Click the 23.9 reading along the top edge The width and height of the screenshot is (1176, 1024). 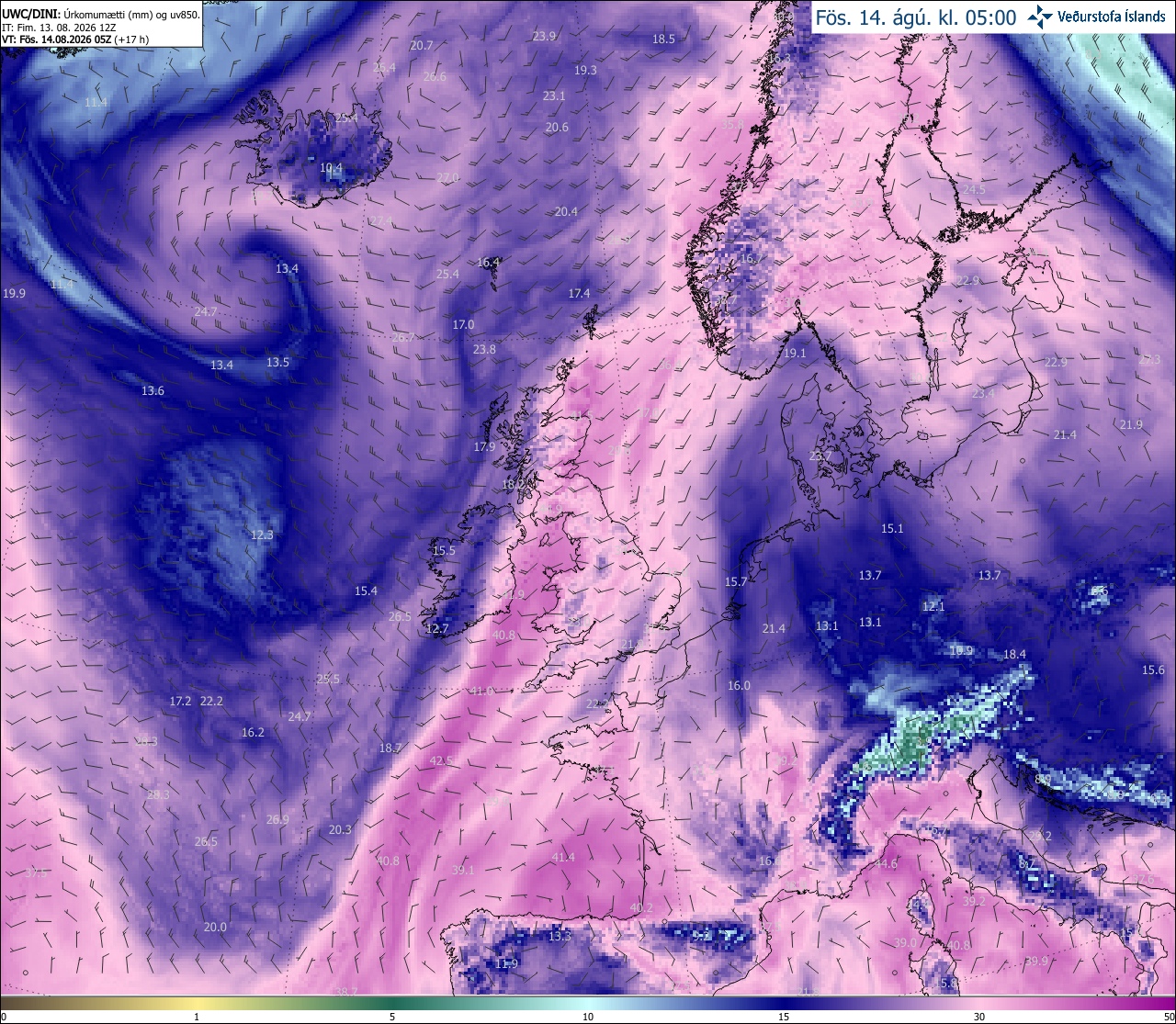point(544,36)
